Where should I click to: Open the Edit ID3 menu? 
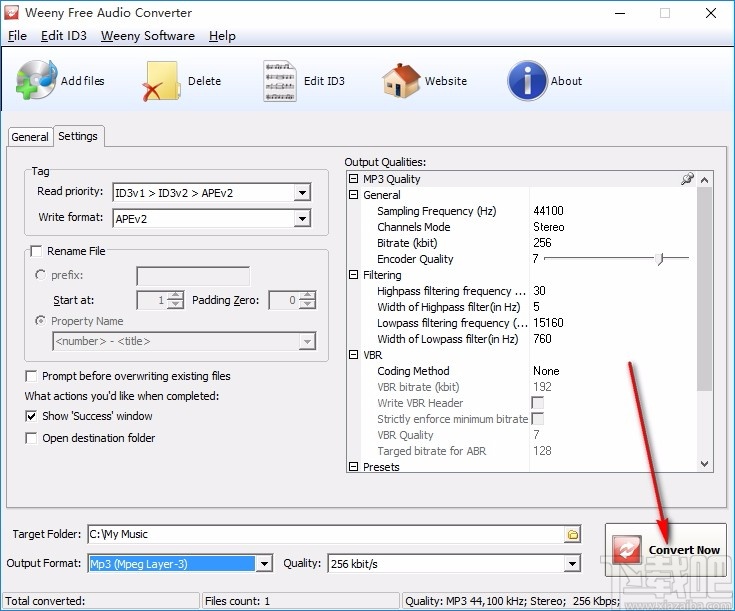point(64,36)
